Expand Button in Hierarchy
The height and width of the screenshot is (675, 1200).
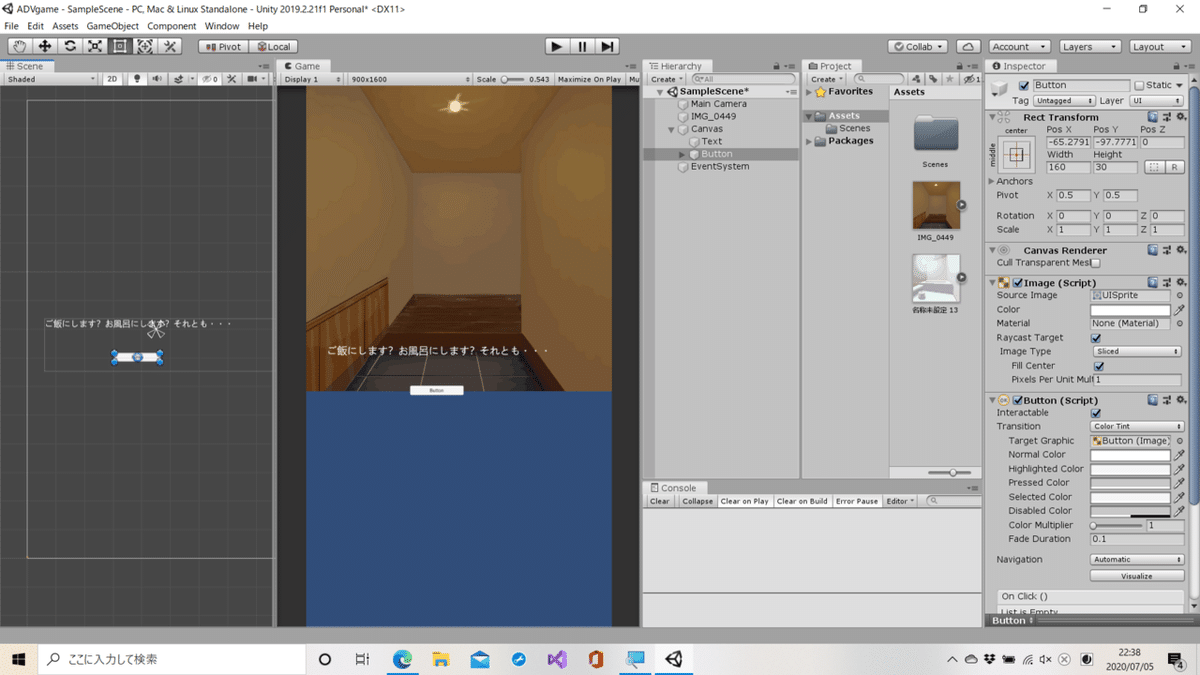coord(683,155)
